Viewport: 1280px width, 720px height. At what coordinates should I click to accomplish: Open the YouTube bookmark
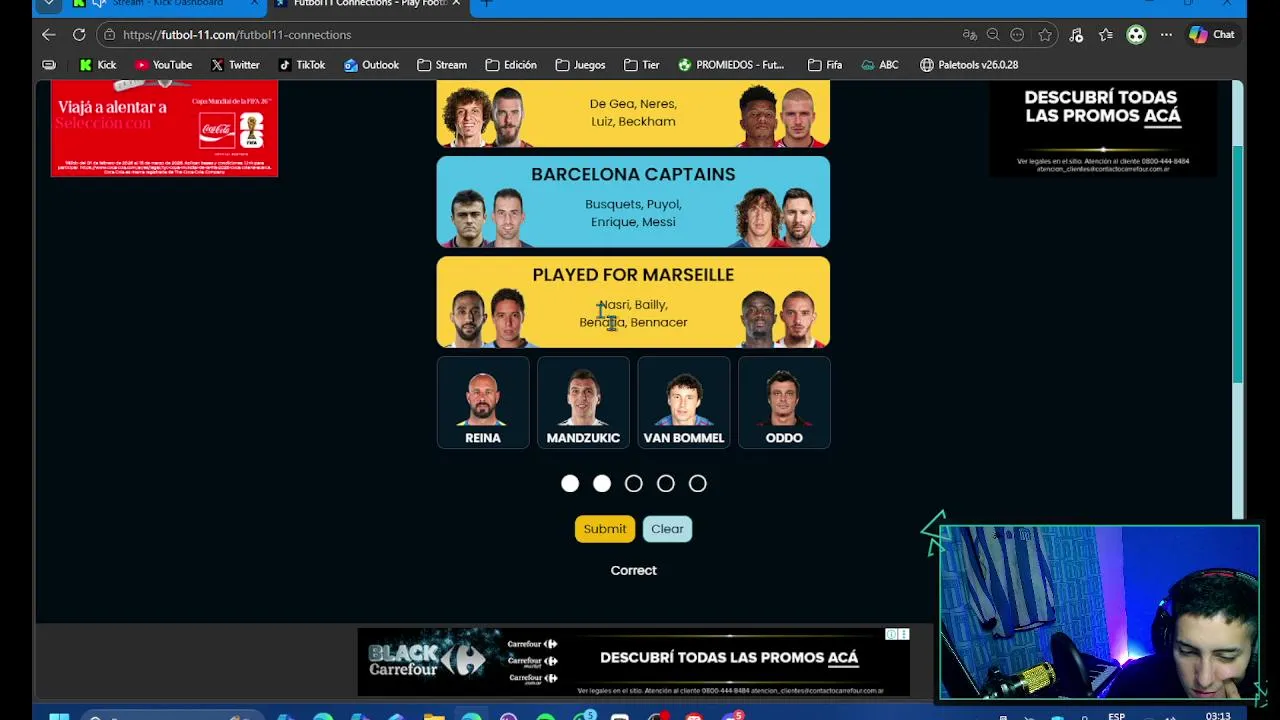pyautogui.click(x=163, y=65)
